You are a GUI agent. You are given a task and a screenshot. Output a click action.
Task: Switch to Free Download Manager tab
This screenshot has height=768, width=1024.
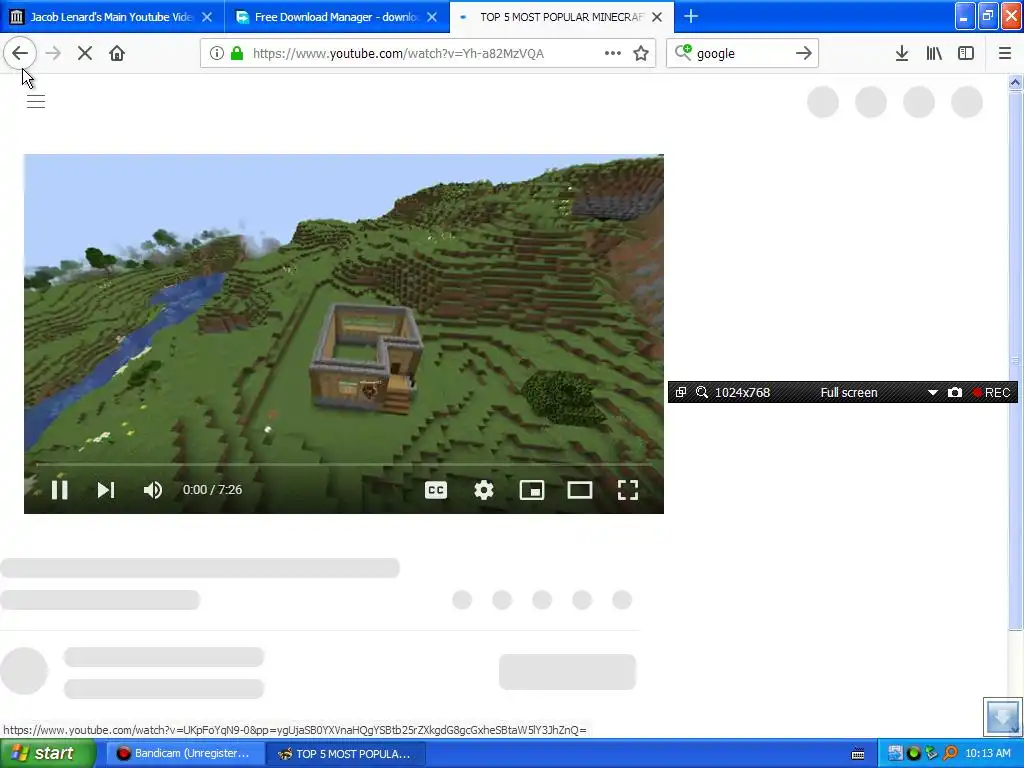point(336,17)
